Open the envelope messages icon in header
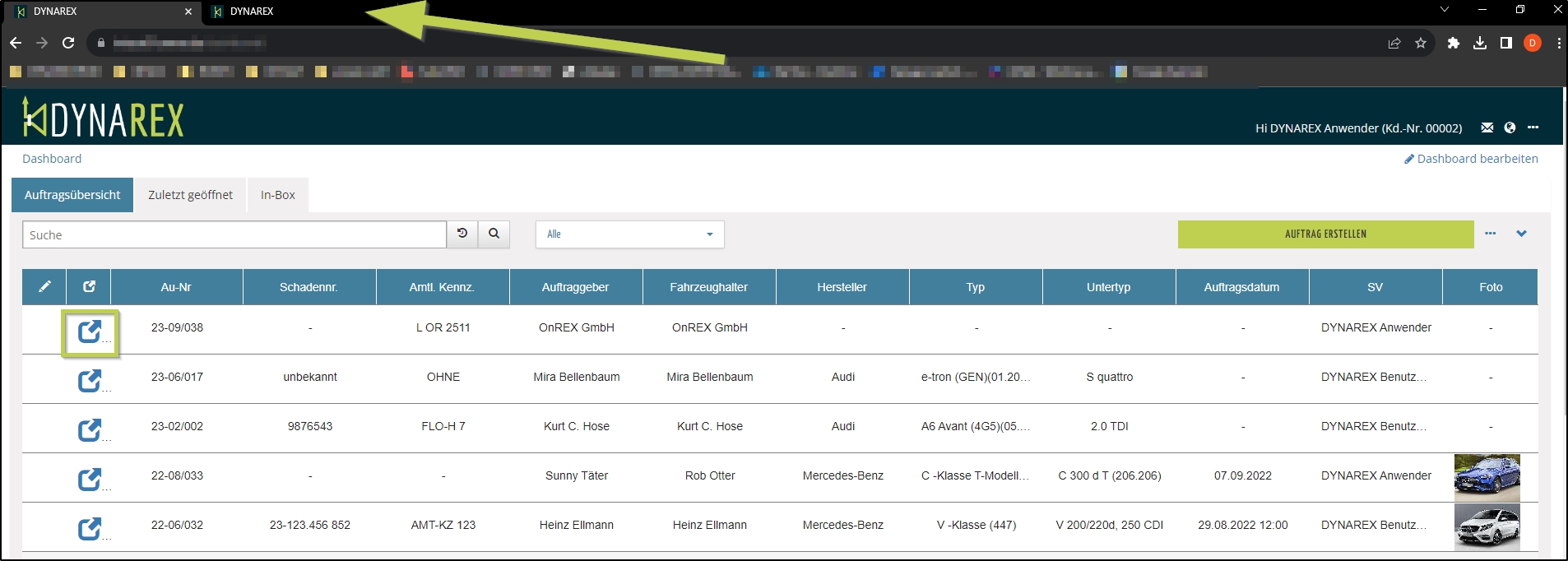Image resolution: width=1568 pixels, height=561 pixels. point(1487,128)
